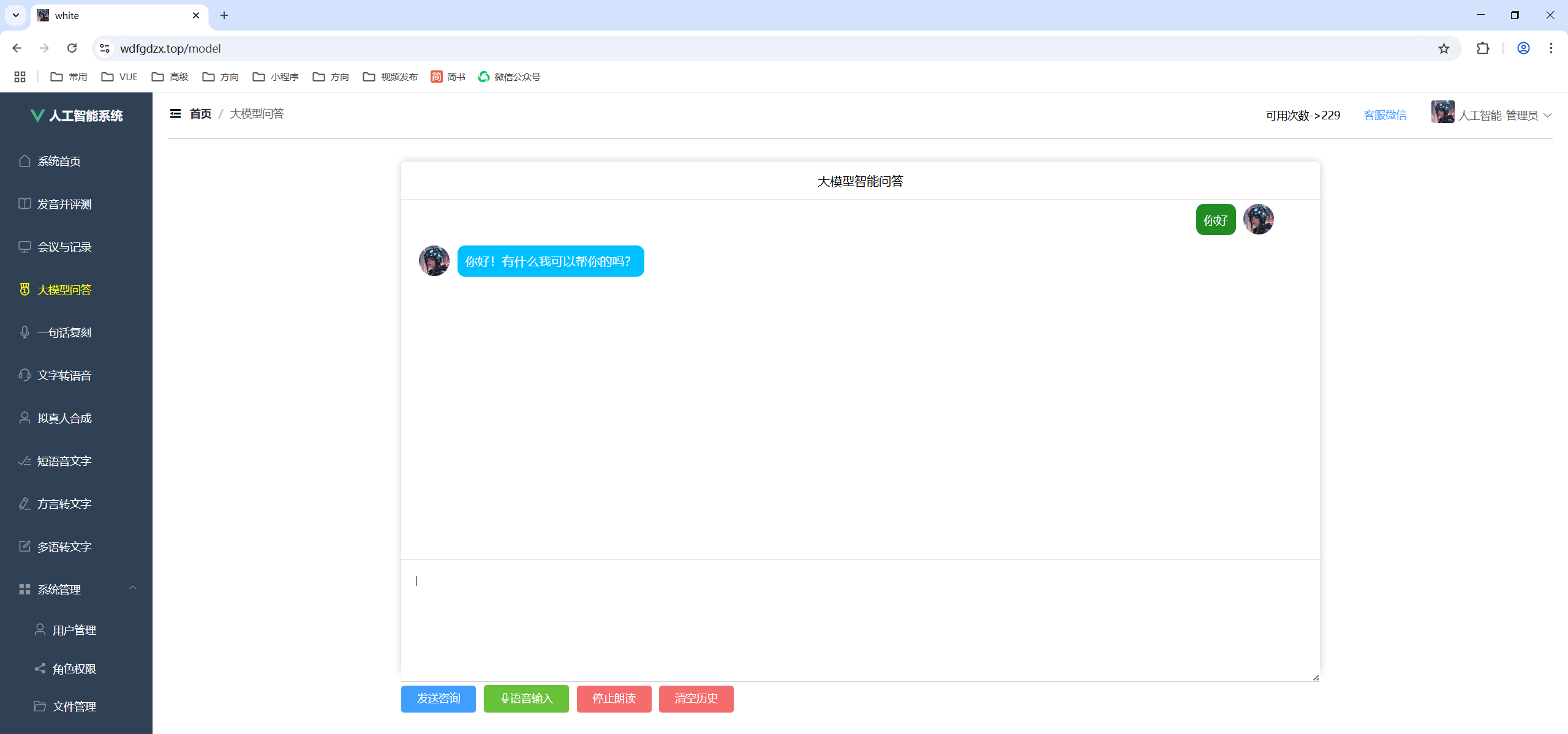The width and height of the screenshot is (1568, 734).
Task: Click the 发送咨询 button
Action: pos(439,698)
